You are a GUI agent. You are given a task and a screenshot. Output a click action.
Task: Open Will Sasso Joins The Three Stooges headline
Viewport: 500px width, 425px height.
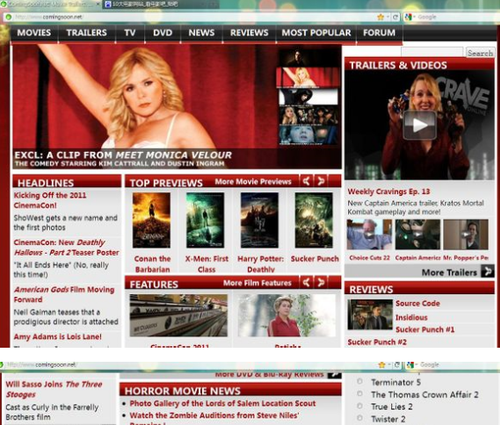pos(54,389)
